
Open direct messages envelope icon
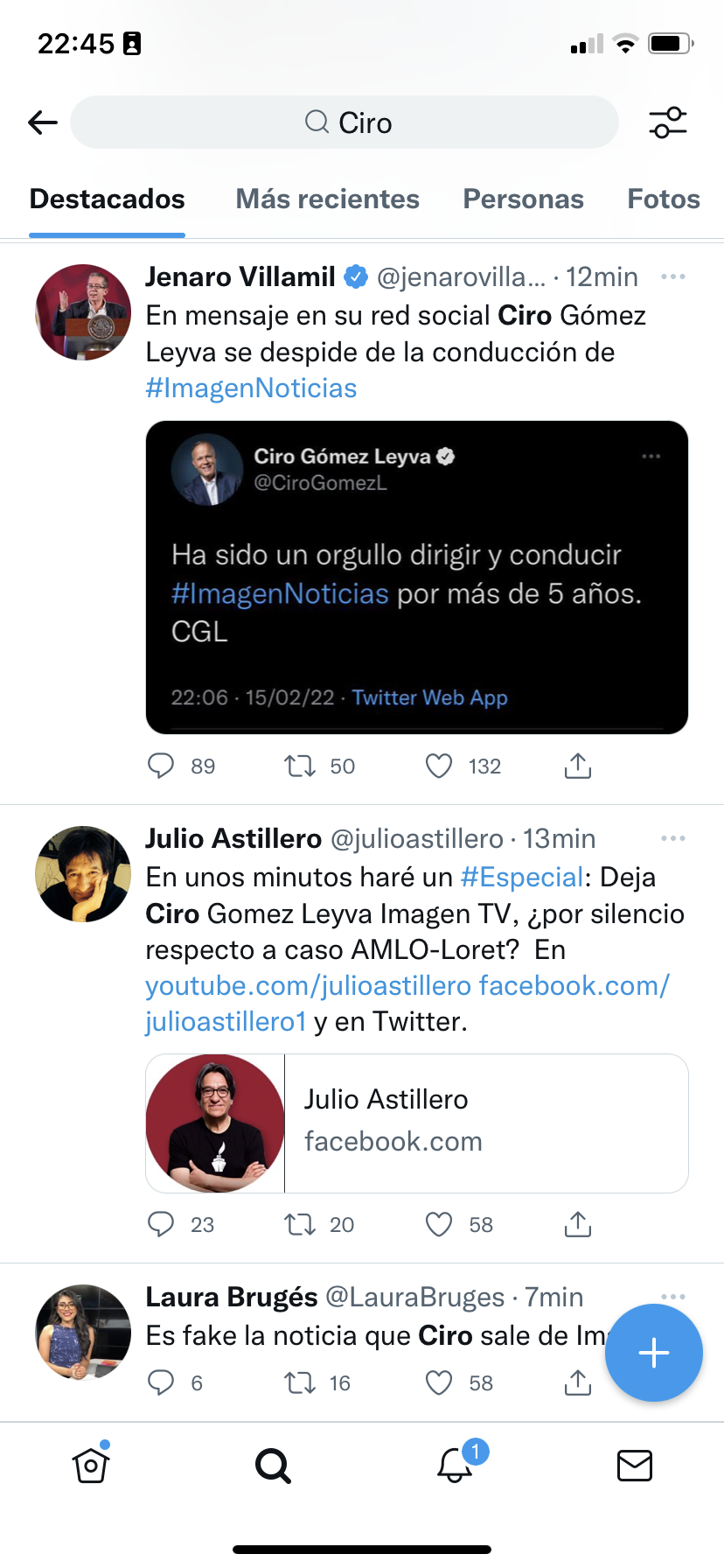point(634,1465)
